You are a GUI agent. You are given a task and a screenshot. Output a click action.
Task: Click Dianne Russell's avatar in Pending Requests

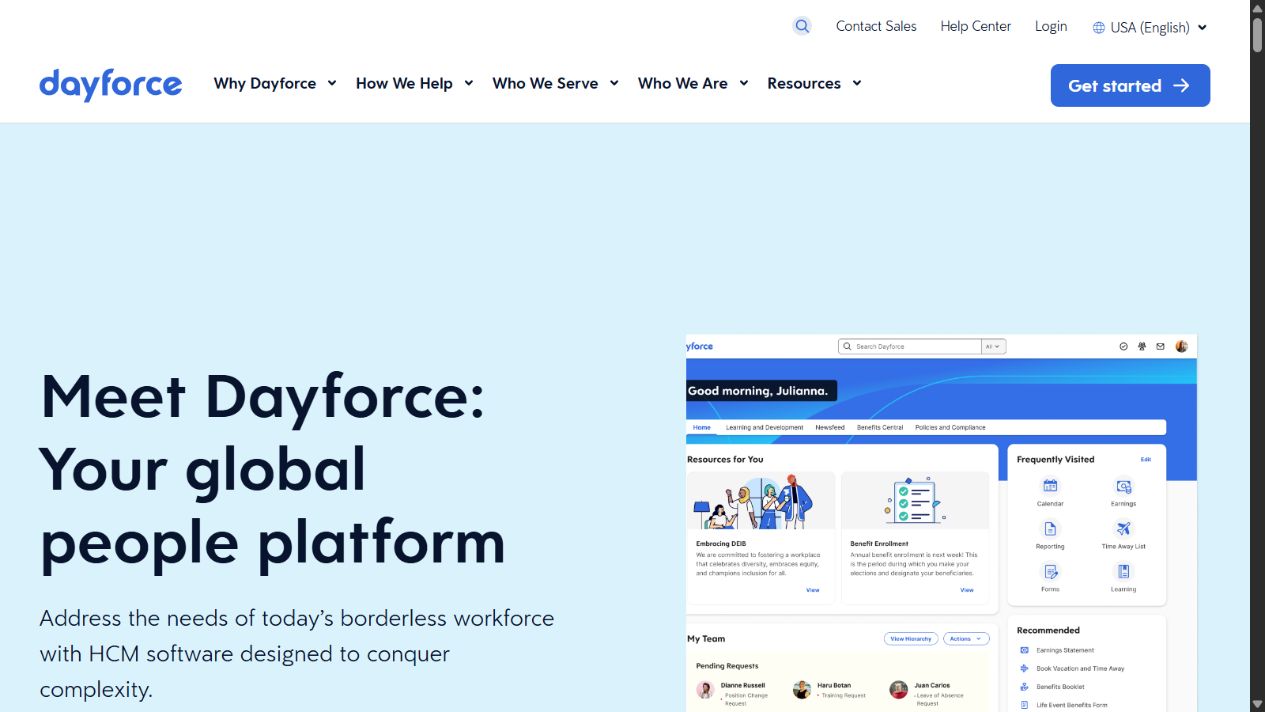tap(705, 690)
